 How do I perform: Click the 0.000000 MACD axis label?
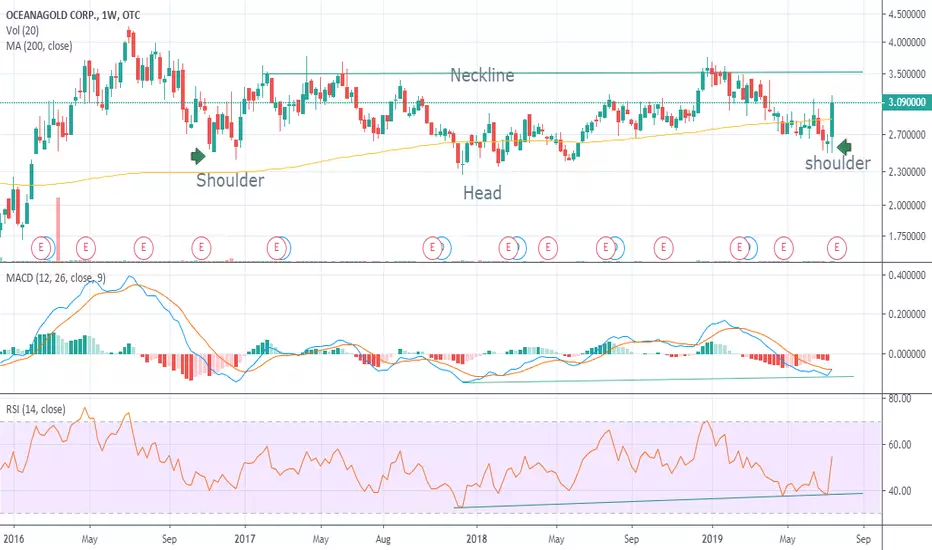point(907,354)
